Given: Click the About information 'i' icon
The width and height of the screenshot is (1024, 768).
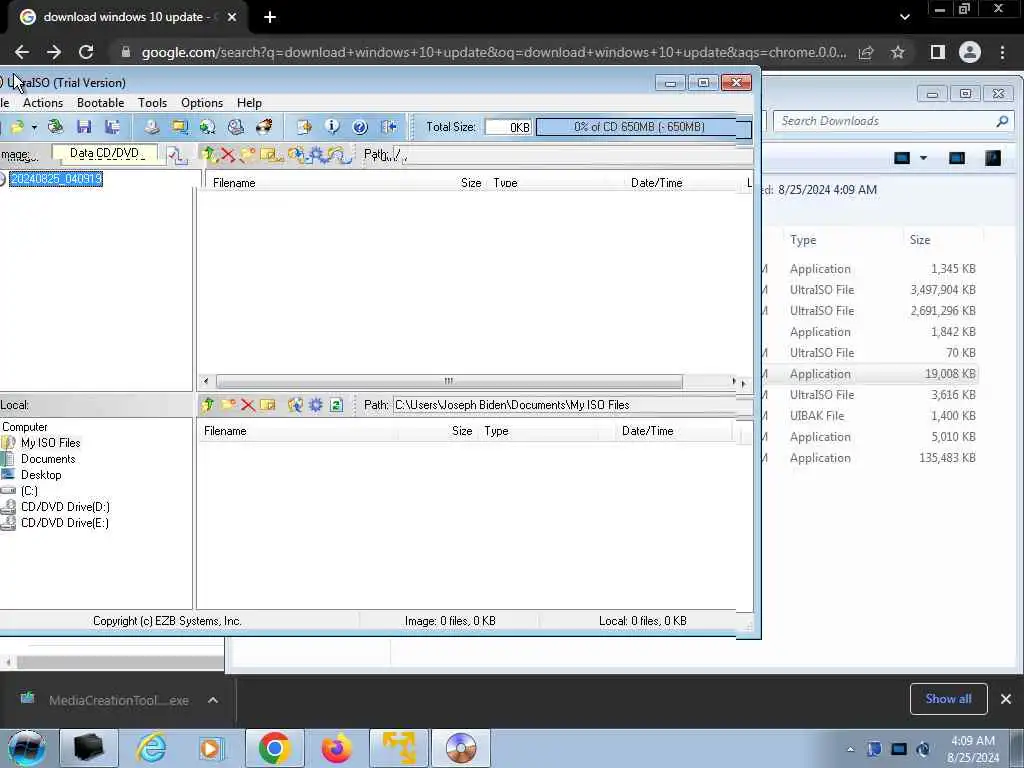Looking at the screenshot, I should (x=332, y=127).
